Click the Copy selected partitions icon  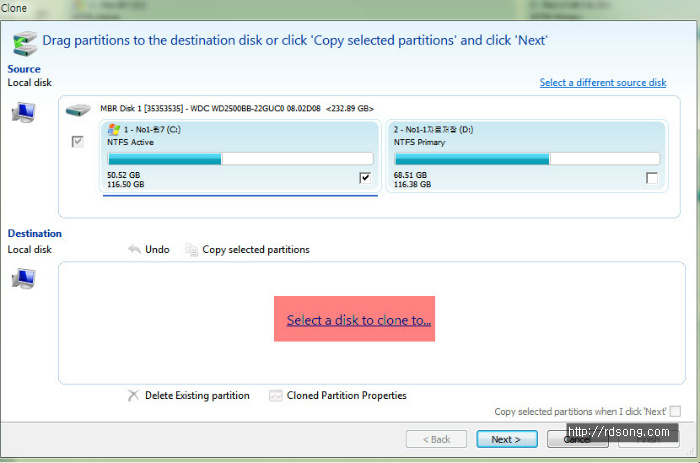click(192, 250)
